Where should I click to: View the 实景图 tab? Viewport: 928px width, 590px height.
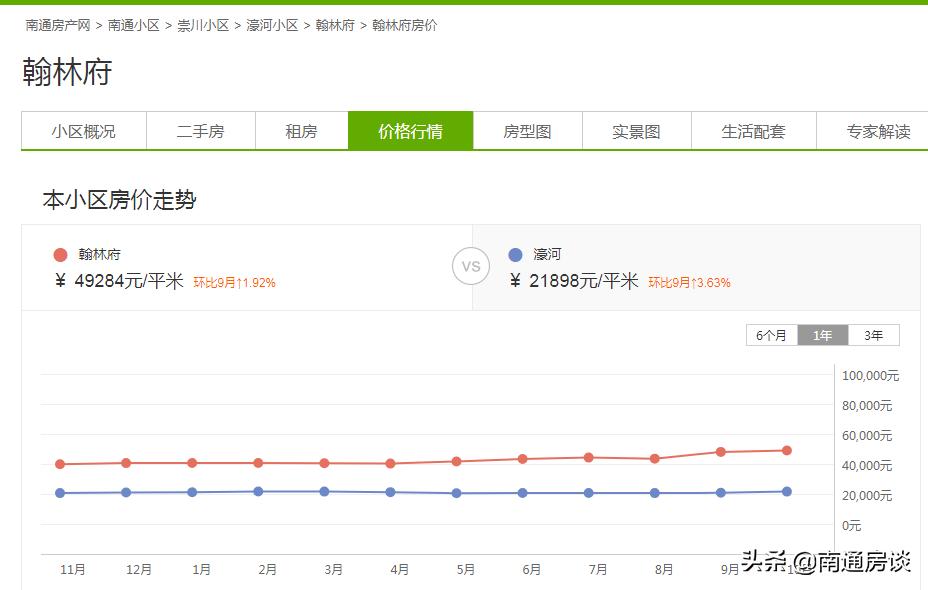tap(636, 131)
